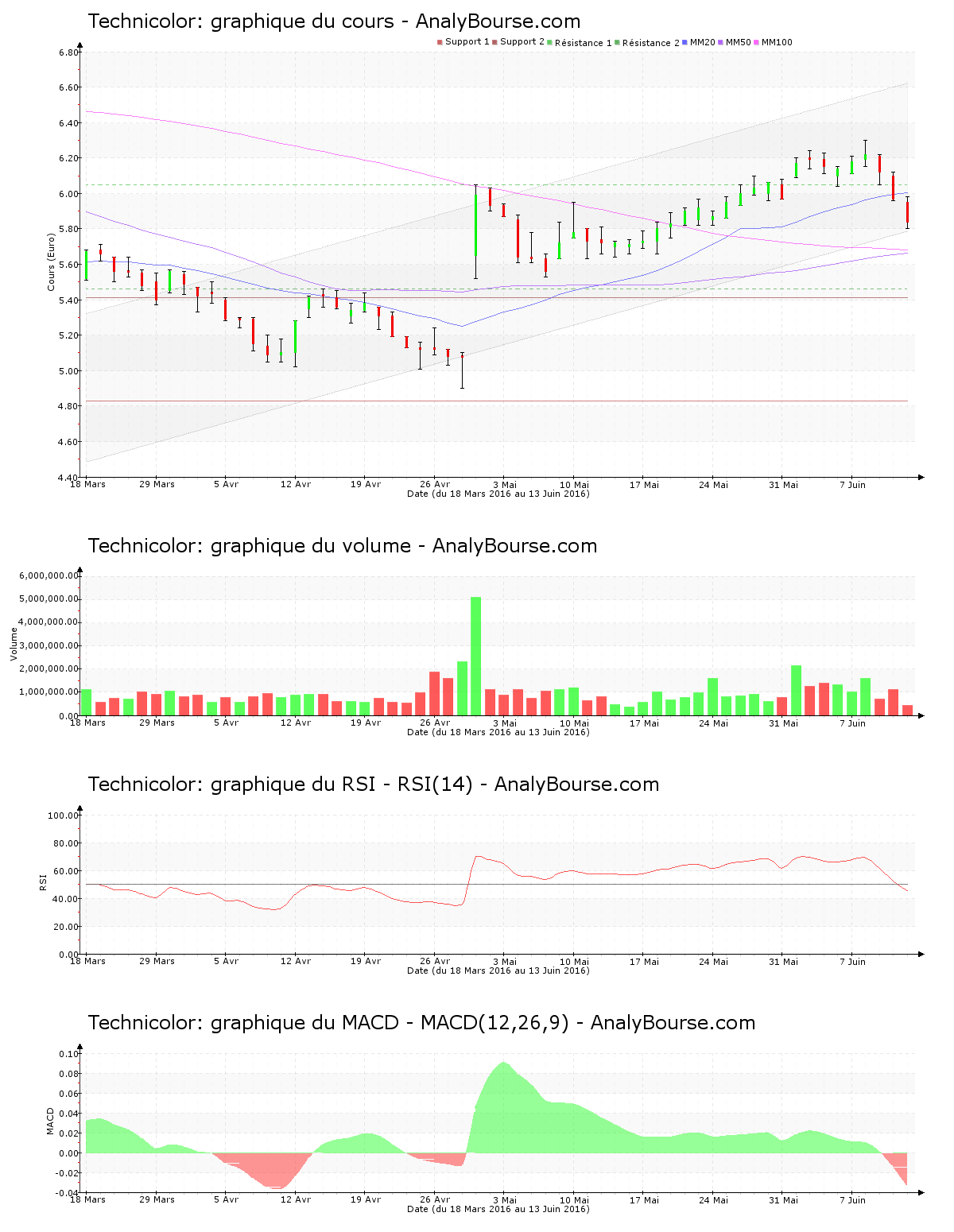Click the 'graphique du volume' chart title
Viewport: 954px width, 1232px height.
(x=343, y=546)
